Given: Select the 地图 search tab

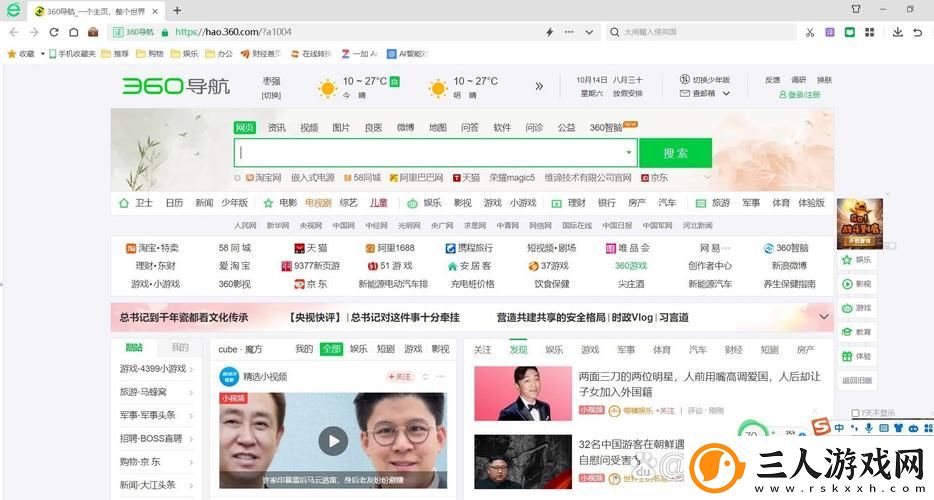Looking at the screenshot, I should (x=438, y=128).
